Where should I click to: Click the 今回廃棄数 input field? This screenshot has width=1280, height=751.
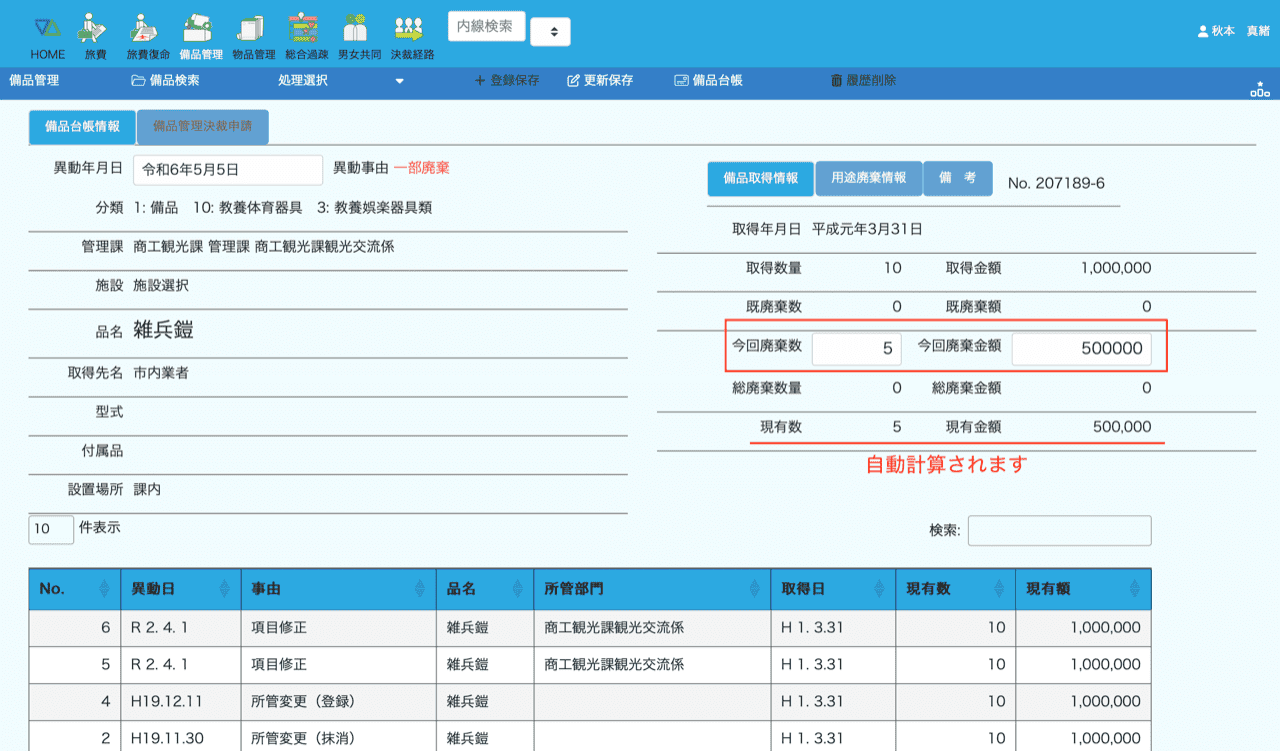click(x=856, y=349)
